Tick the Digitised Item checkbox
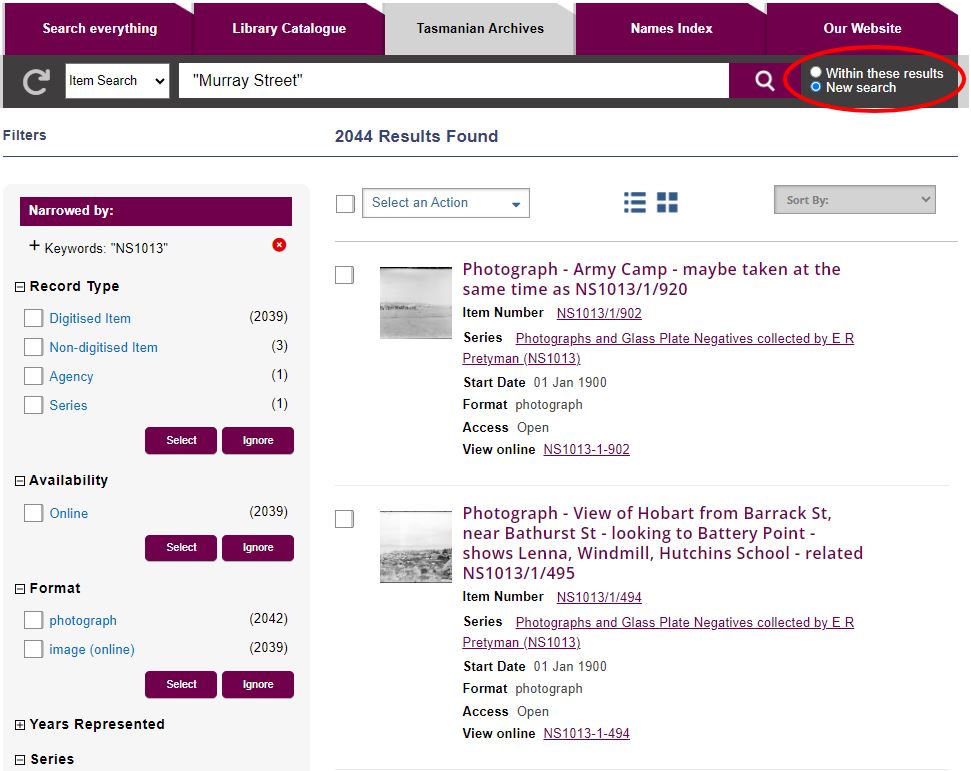 click(x=33, y=318)
